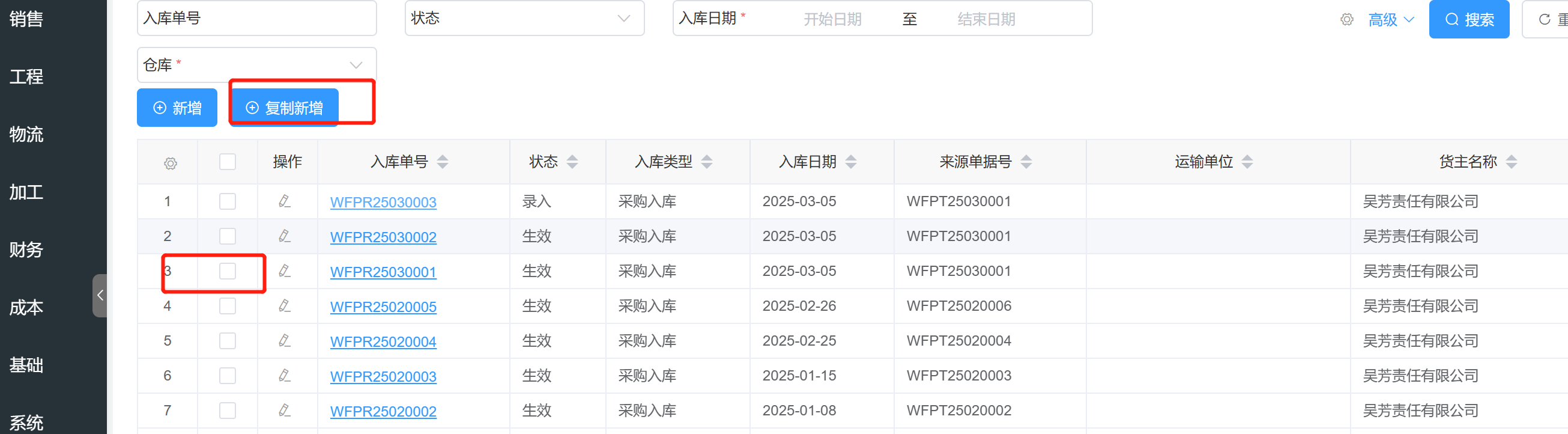Check the box for row WFPR25020005

click(228, 305)
